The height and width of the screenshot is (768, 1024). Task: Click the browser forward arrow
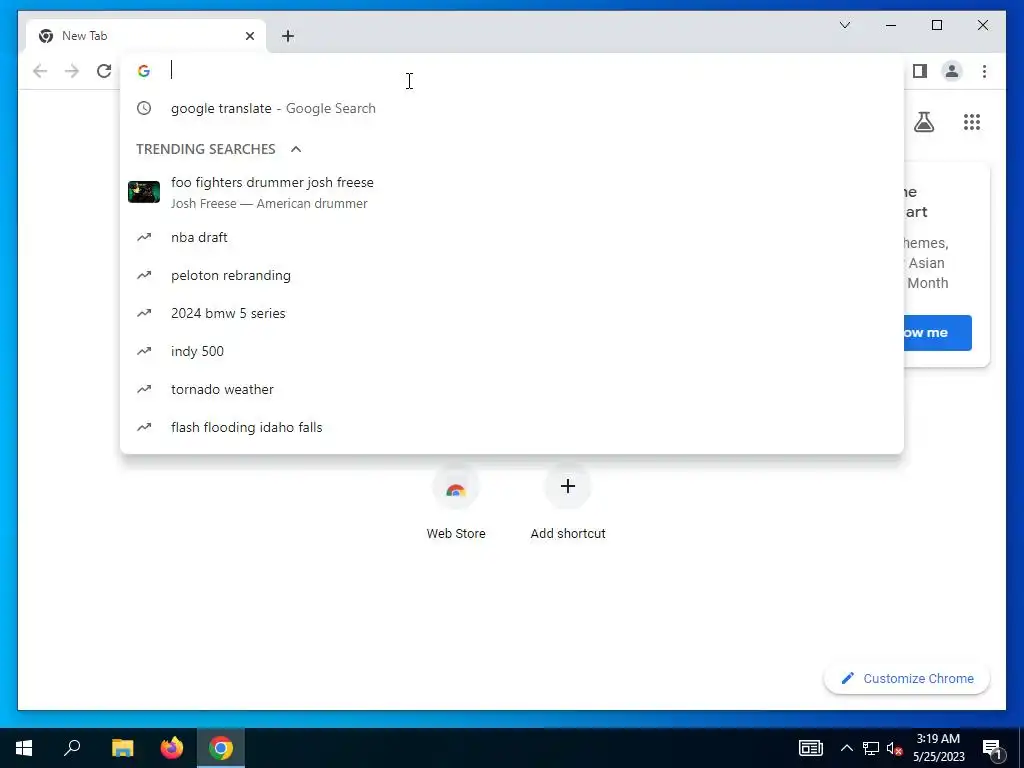(72, 71)
